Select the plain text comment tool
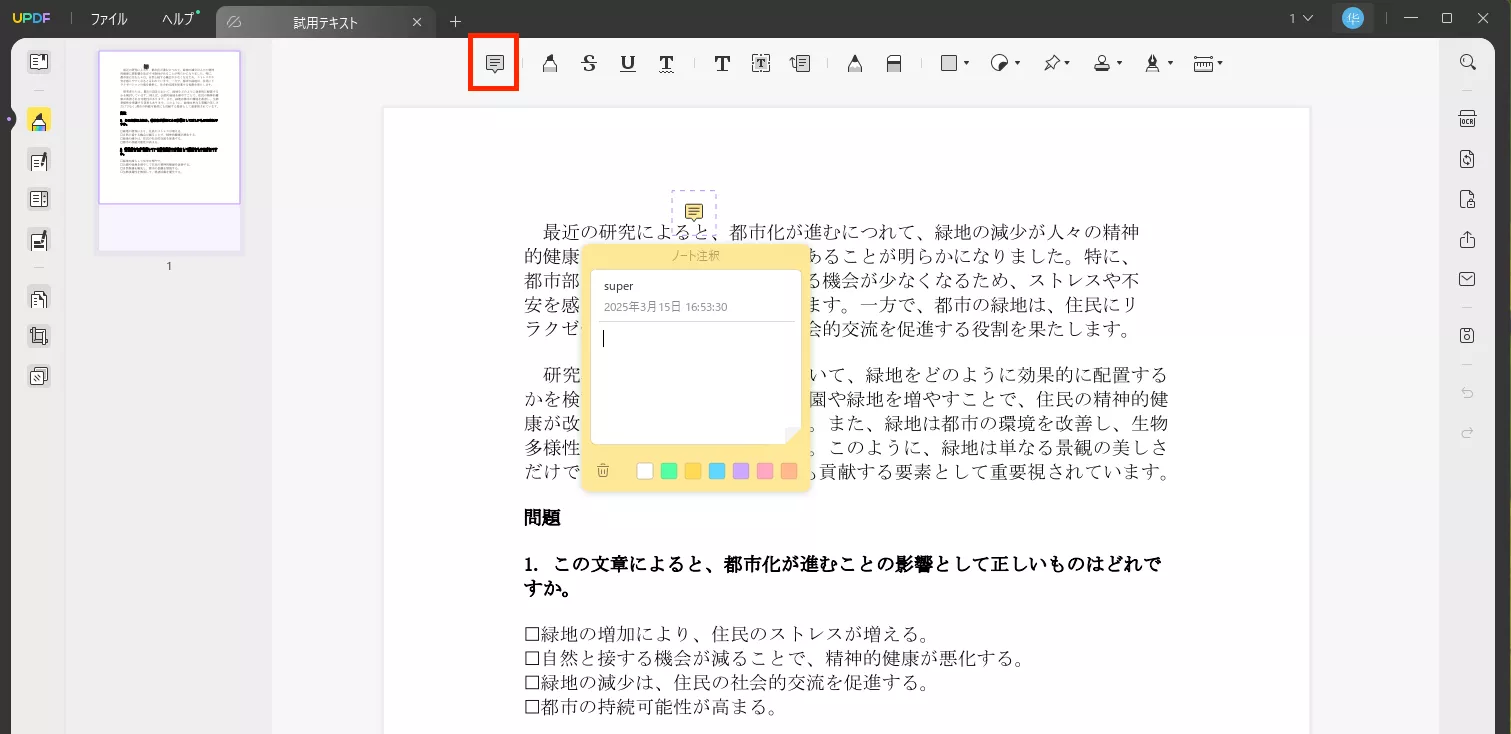Viewport: 1511px width, 734px height. pyautogui.click(x=722, y=63)
